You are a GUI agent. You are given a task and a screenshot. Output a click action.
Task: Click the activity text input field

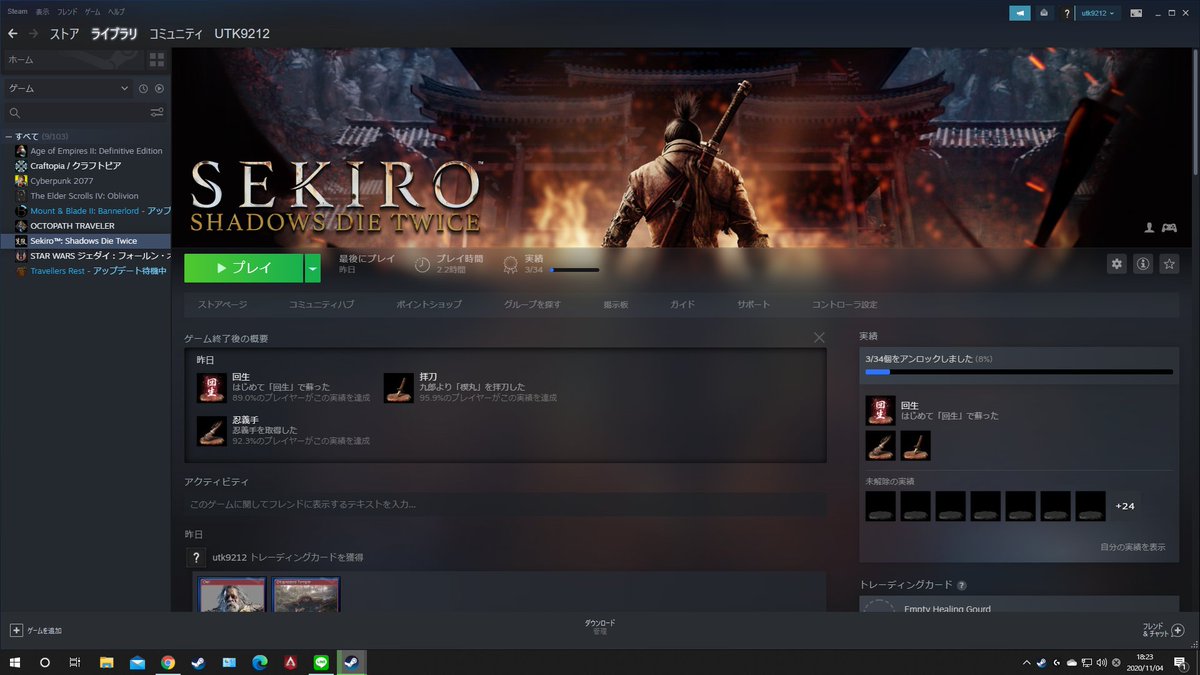pos(505,504)
